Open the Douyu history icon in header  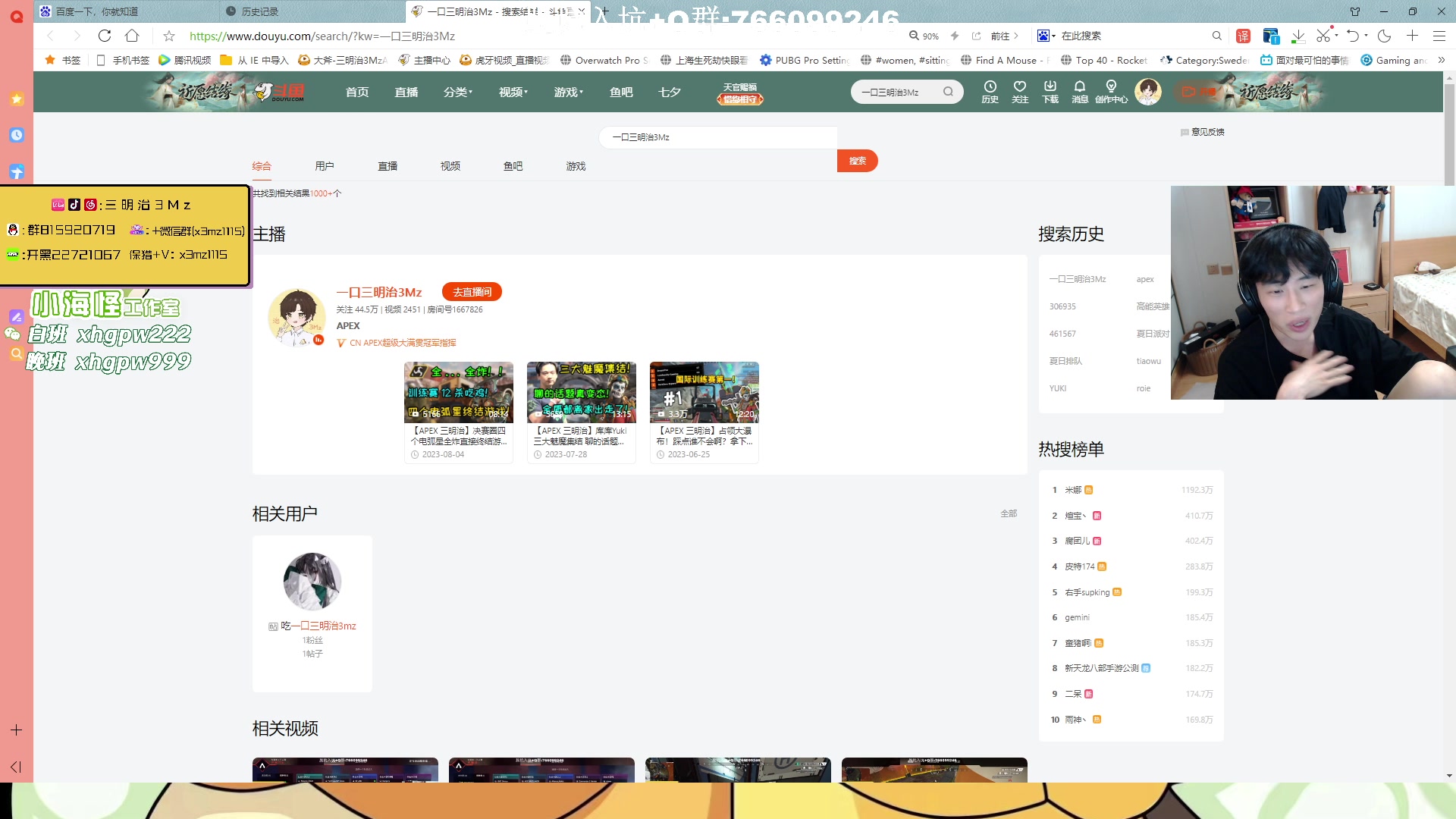[x=990, y=92]
